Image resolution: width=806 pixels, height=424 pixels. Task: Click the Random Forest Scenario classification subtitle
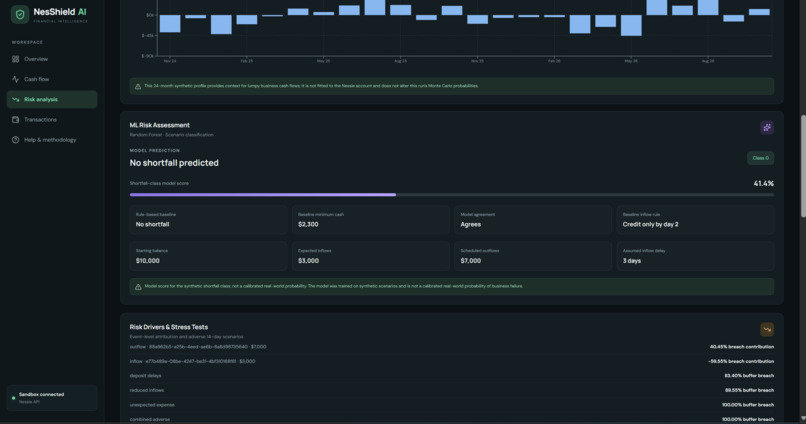(171, 135)
